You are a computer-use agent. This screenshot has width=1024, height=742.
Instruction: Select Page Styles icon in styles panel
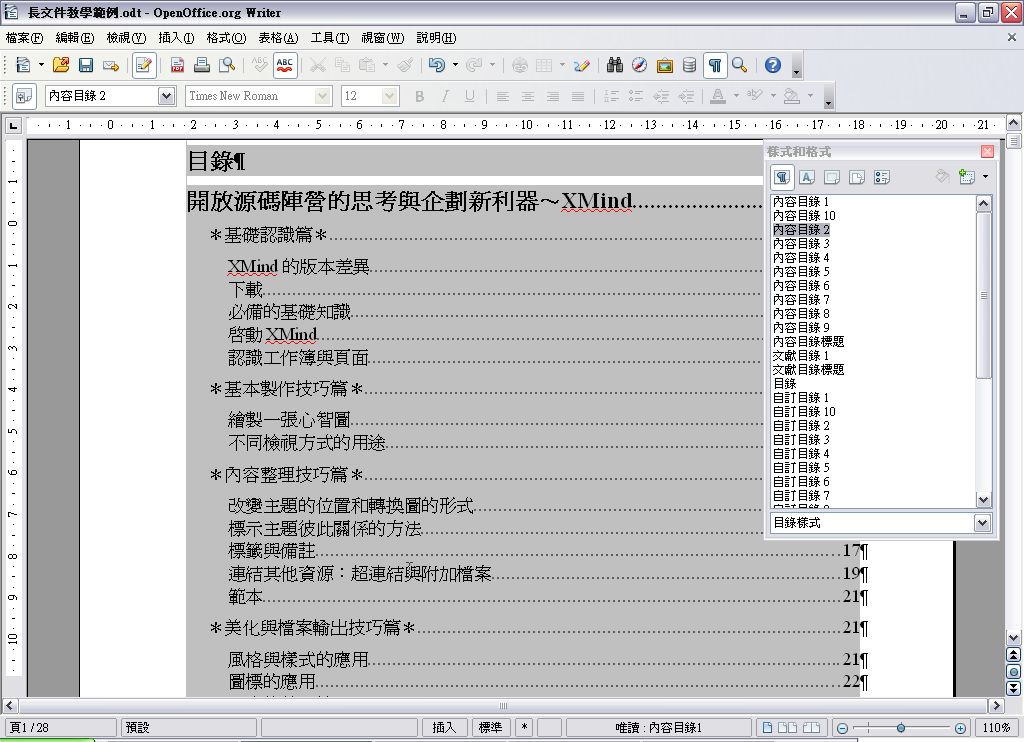coord(857,177)
